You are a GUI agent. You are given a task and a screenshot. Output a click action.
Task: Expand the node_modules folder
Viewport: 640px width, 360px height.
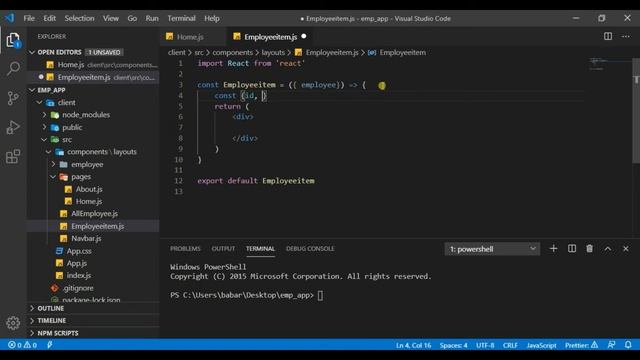(44, 115)
